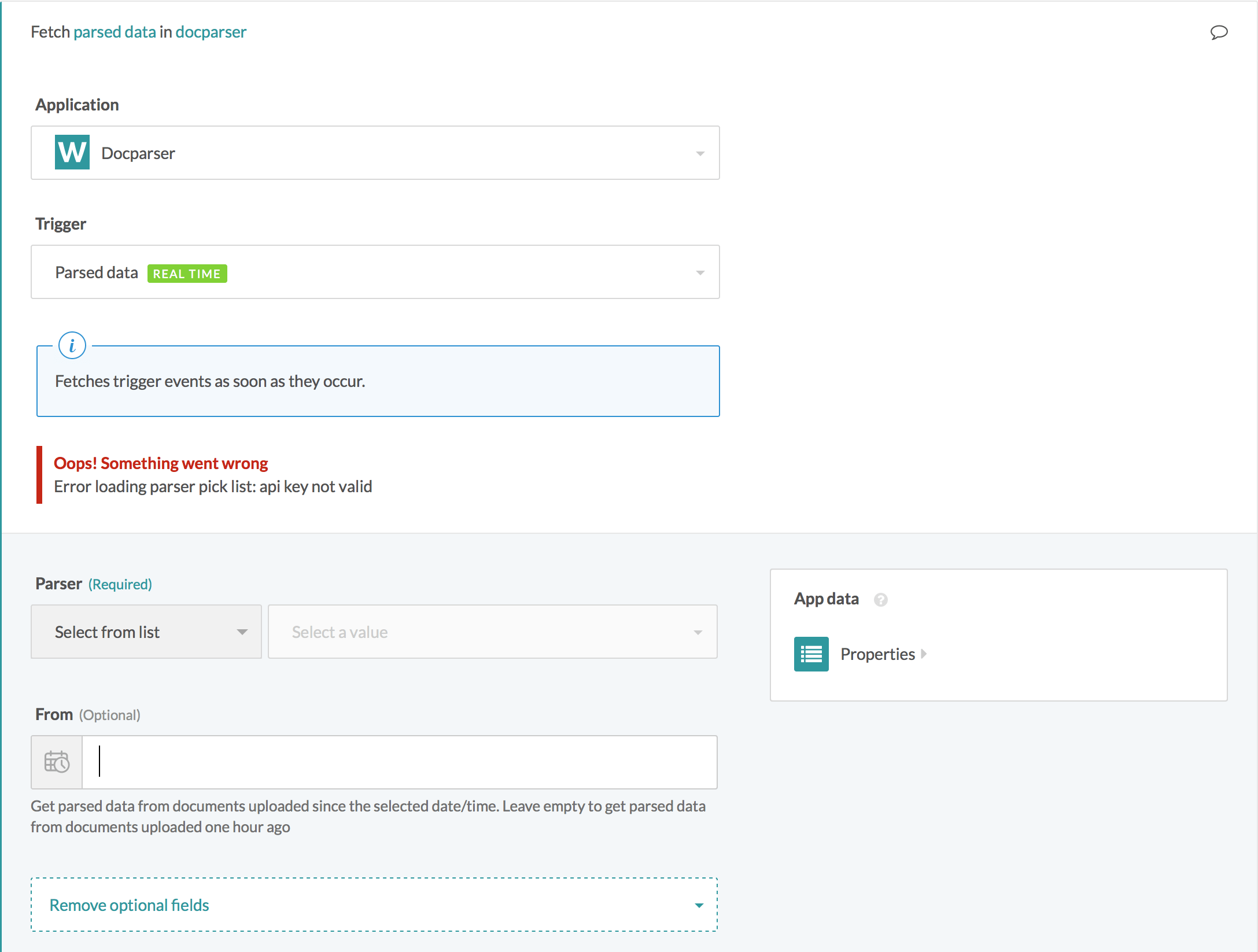
Task: Click the teal Properties list icon
Action: click(811, 654)
